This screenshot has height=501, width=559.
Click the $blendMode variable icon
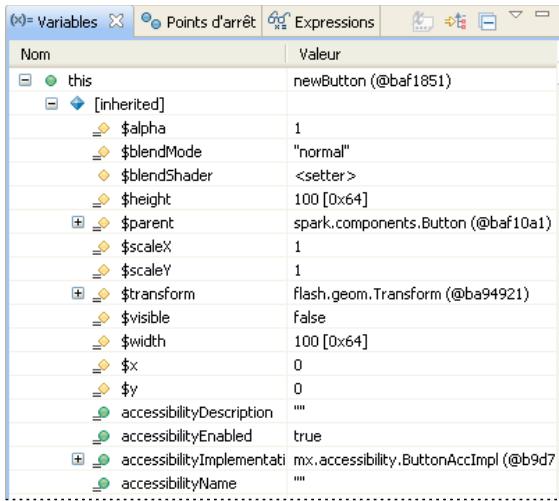(101, 153)
